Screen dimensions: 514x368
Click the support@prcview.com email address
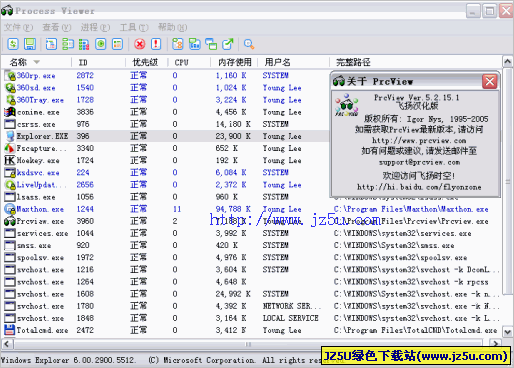(419, 162)
